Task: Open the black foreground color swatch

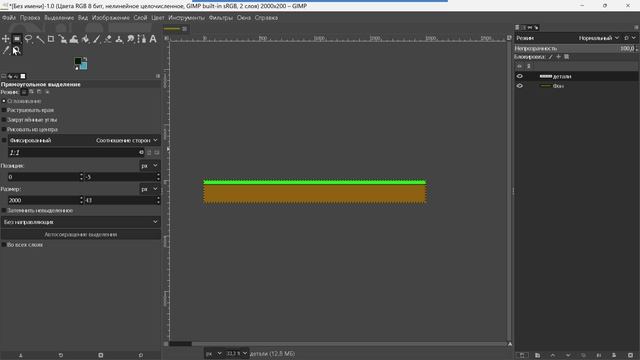Action: click(x=78, y=61)
